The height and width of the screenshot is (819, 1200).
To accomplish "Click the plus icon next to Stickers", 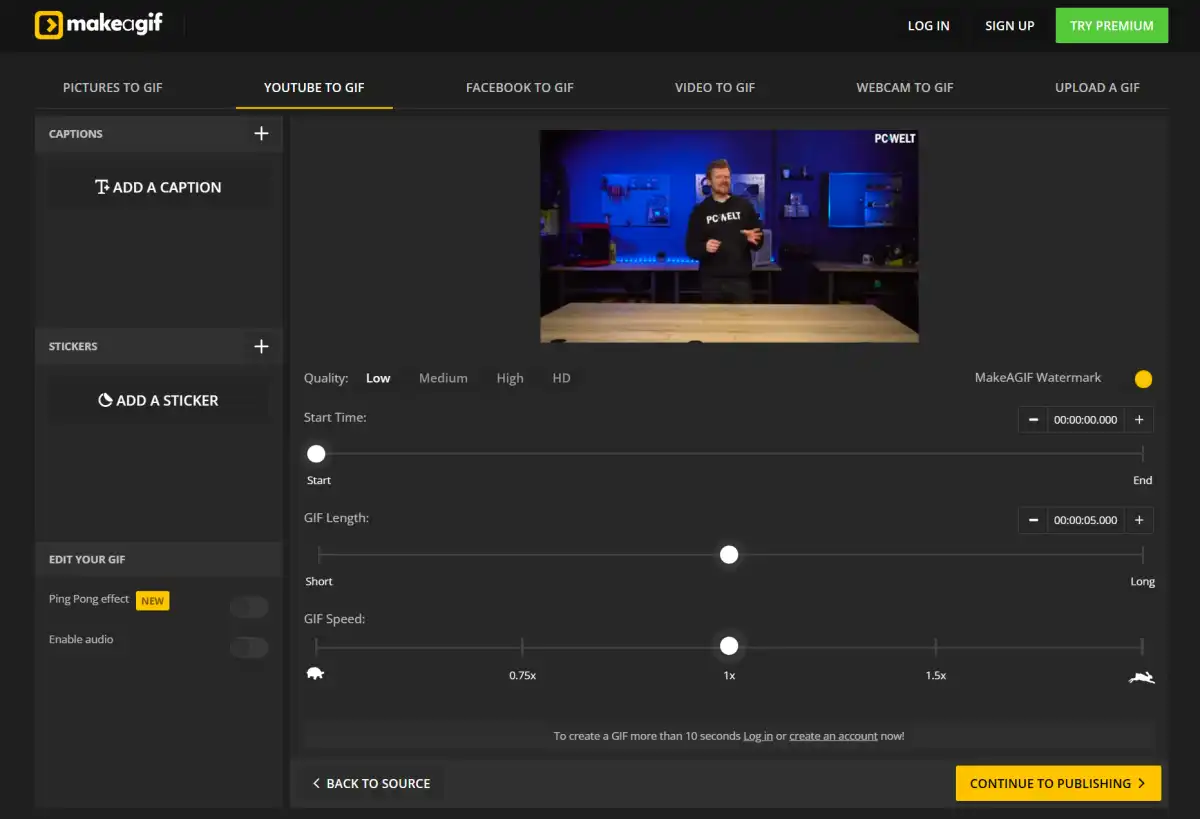I will [261, 347].
